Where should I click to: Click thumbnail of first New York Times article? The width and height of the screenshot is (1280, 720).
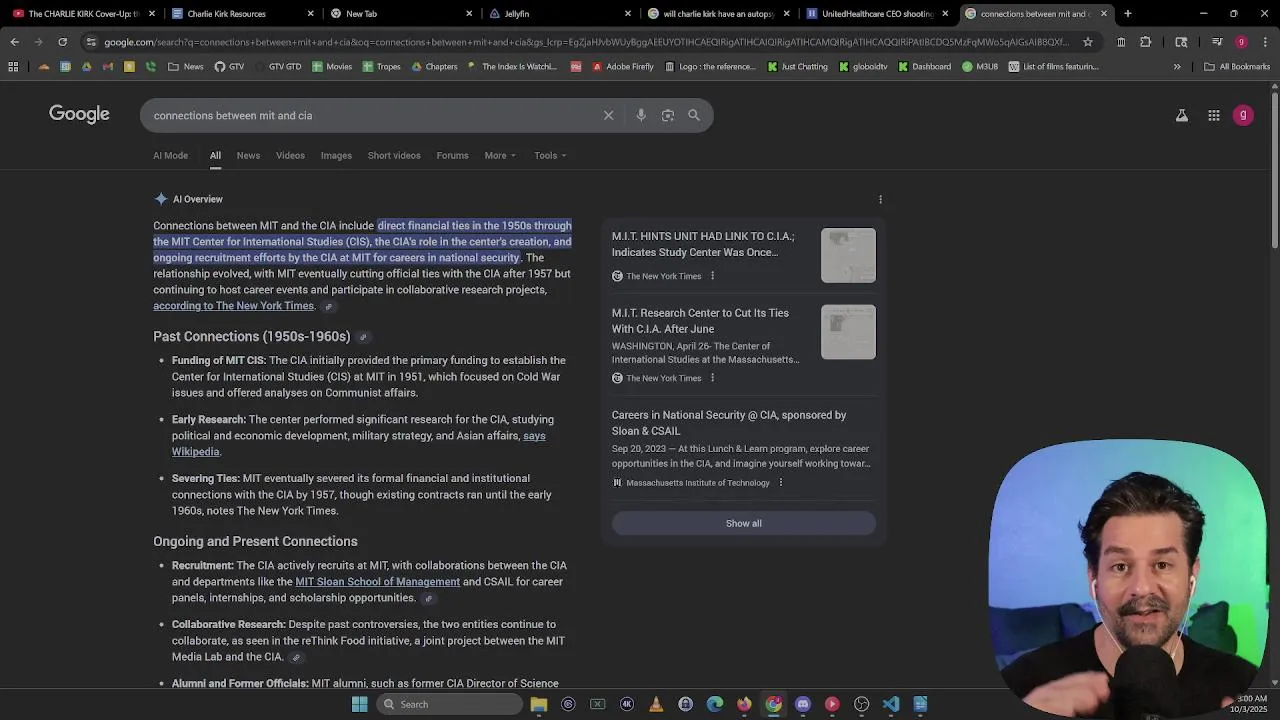click(848, 256)
